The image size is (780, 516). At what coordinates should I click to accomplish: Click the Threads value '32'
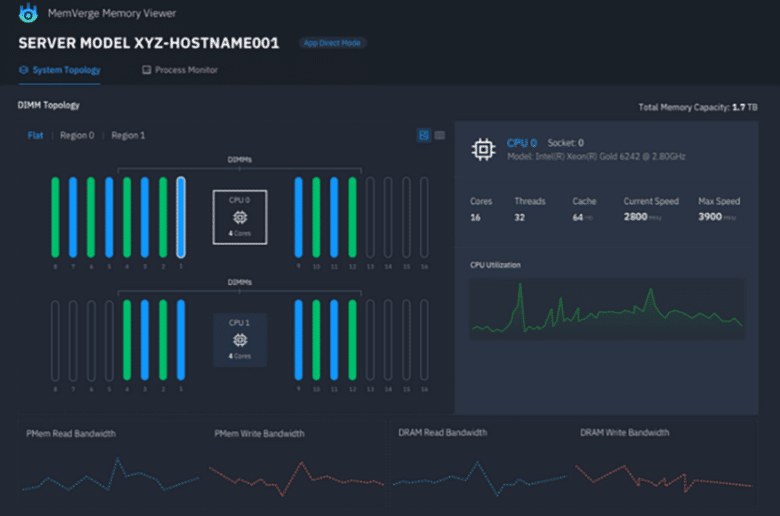point(519,217)
